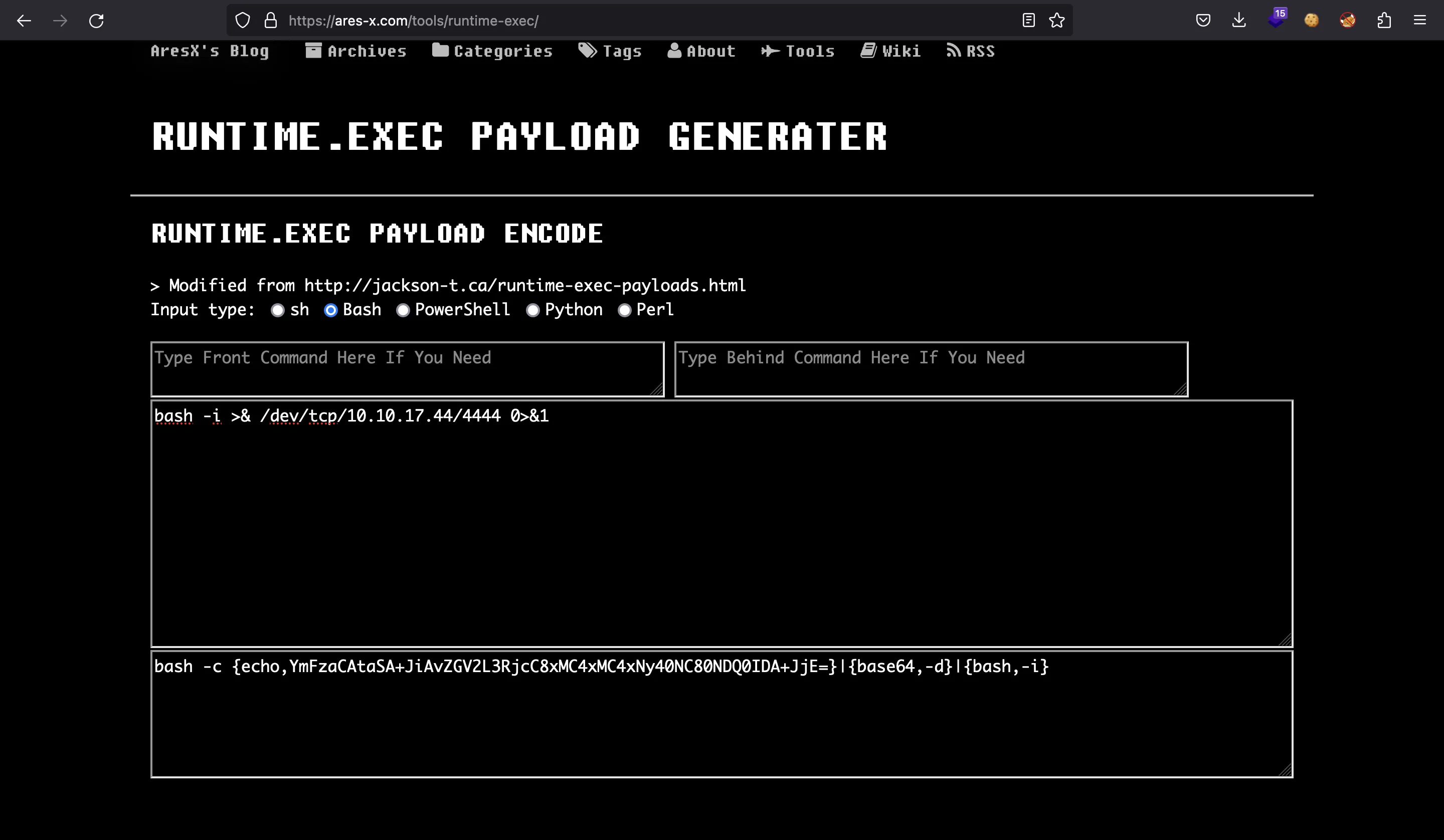Image resolution: width=1444 pixels, height=840 pixels.
Task: Grab the Front Command box resize handle
Action: [657, 389]
